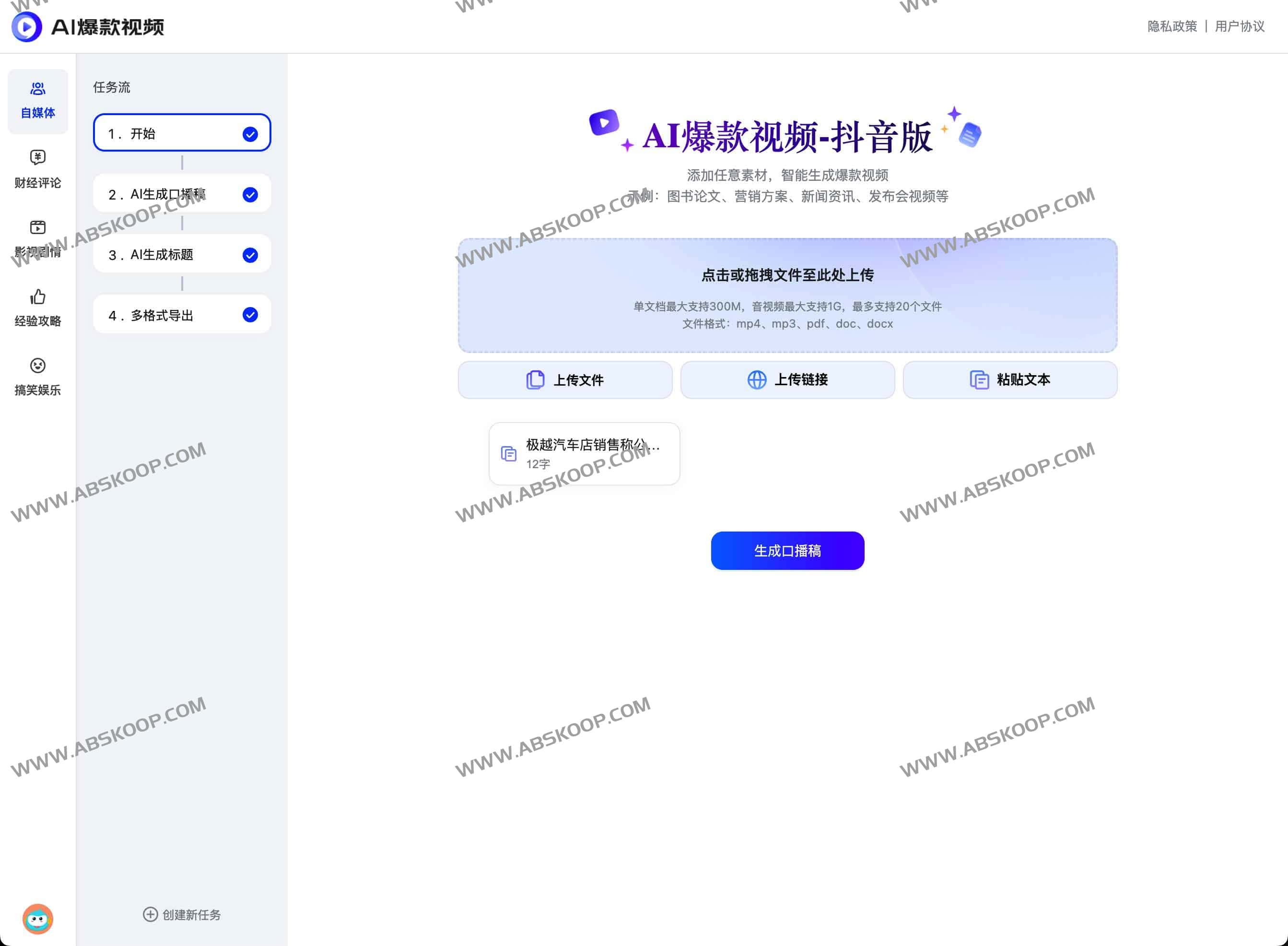Switch to step 3 AI生成标题
This screenshot has height=946, width=1288.
[181, 254]
